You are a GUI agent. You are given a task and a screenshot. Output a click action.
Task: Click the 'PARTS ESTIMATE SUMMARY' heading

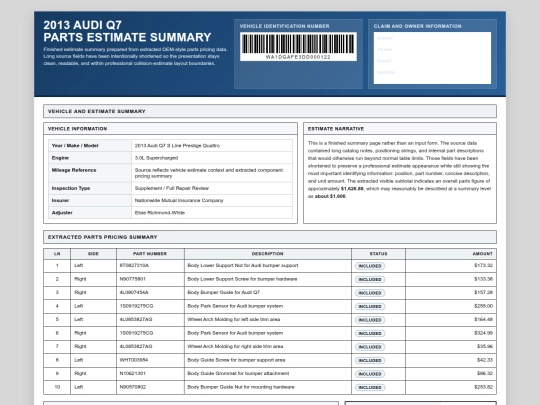point(127,37)
